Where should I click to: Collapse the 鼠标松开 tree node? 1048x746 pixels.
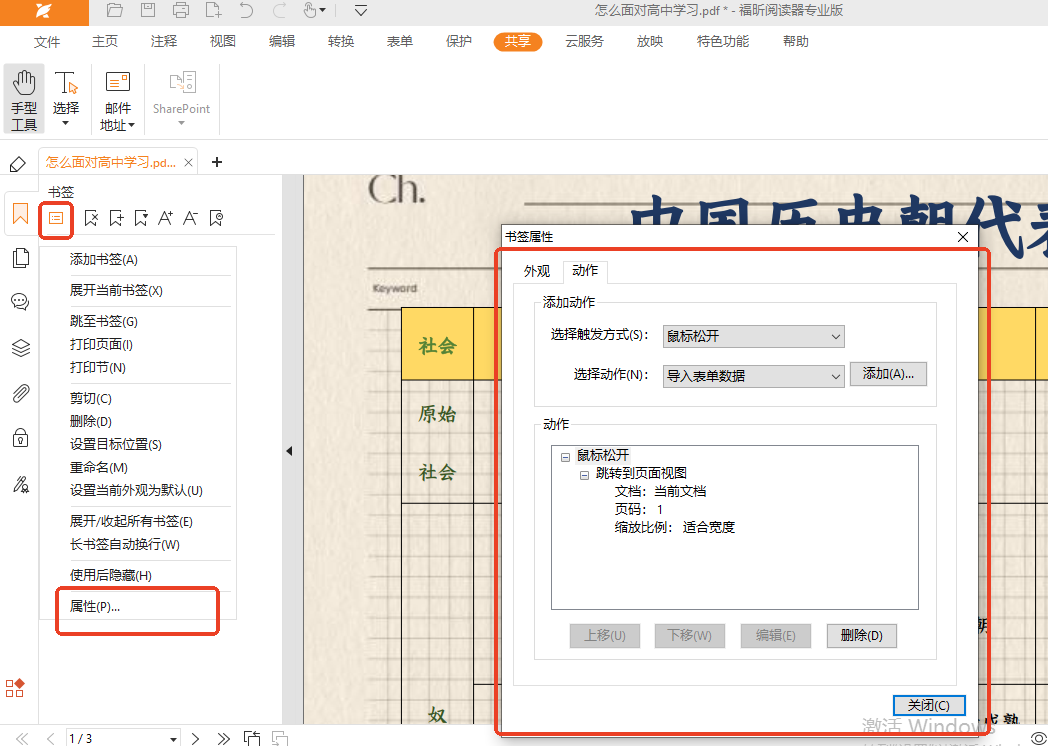pos(565,456)
